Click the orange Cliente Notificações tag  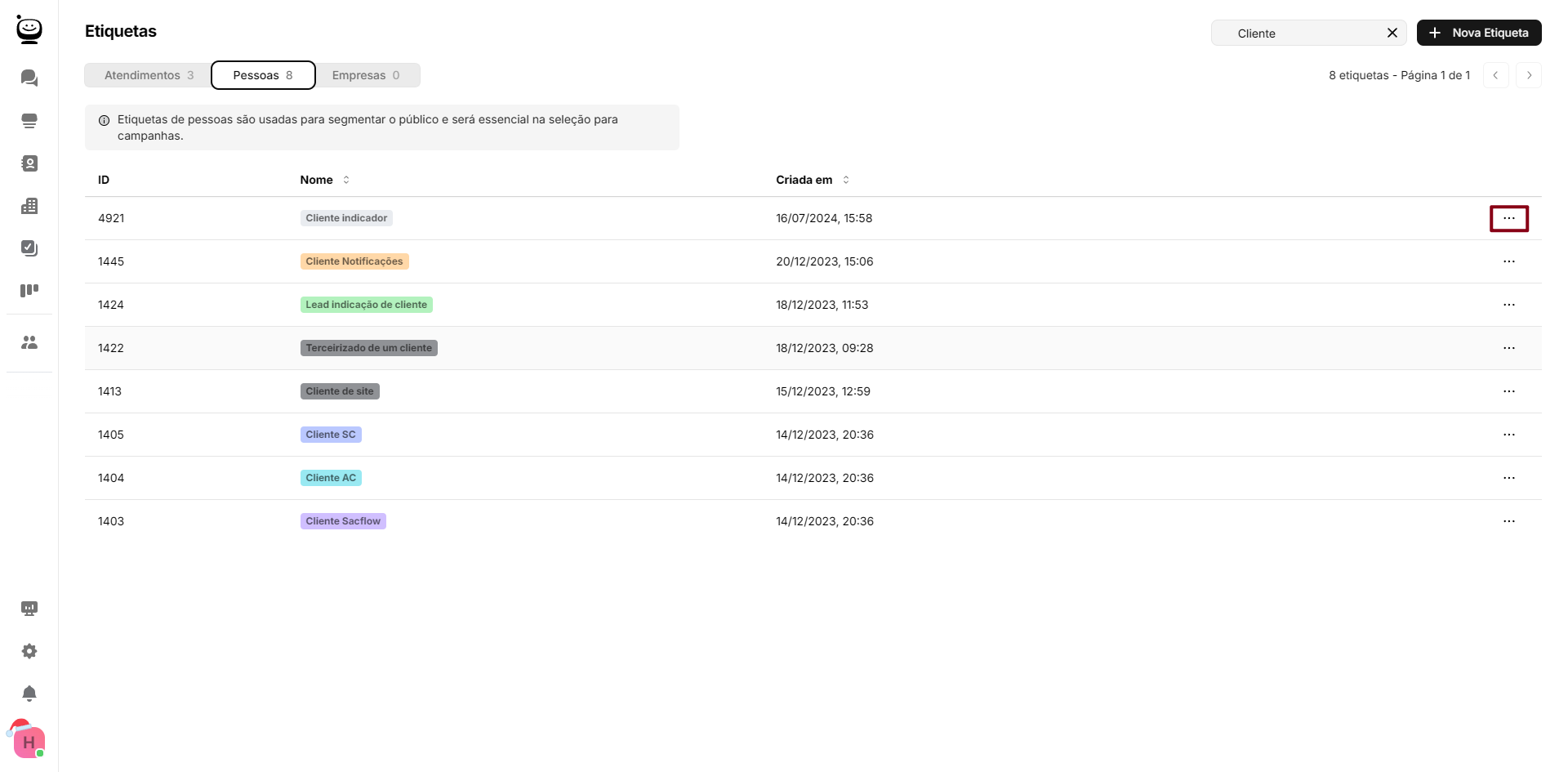(x=354, y=261)
